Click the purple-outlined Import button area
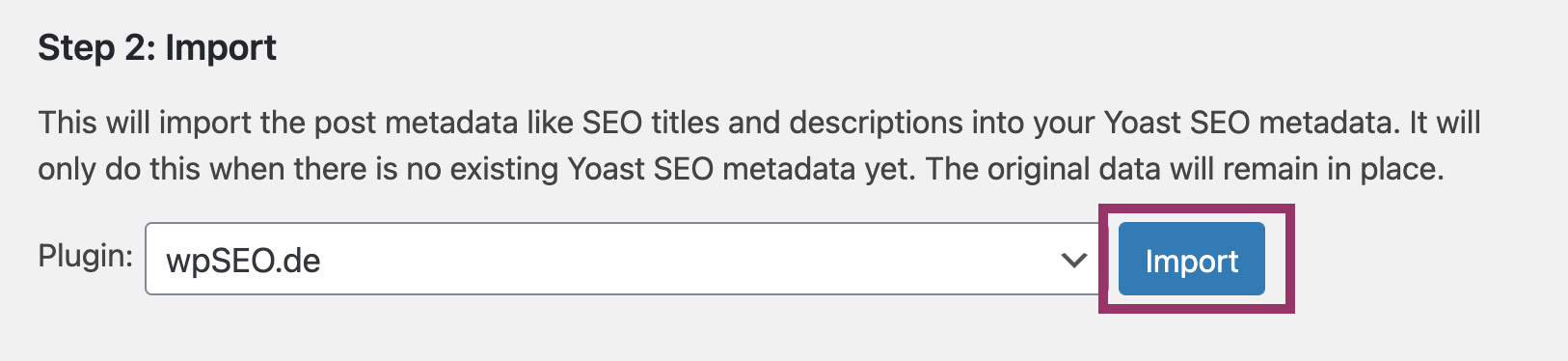The height and width of the screenshot is (361, 1568). coord(1196,259)
